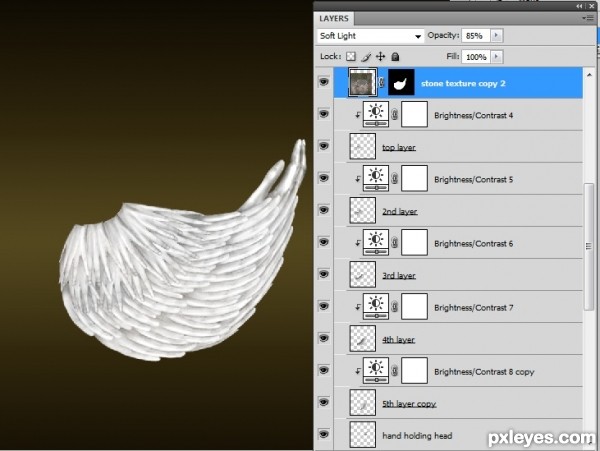Toggle visibility of Brightness/Contrast 4
The width and height of the screenshot is (600, 451).
click(324, 114)
